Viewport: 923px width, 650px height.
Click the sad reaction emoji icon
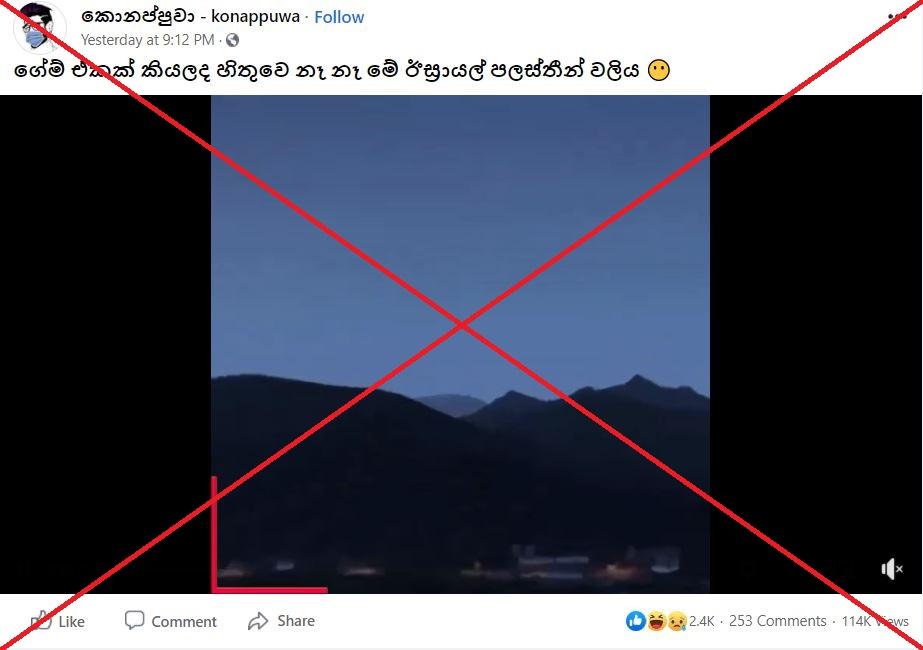(x=677, y=621)
